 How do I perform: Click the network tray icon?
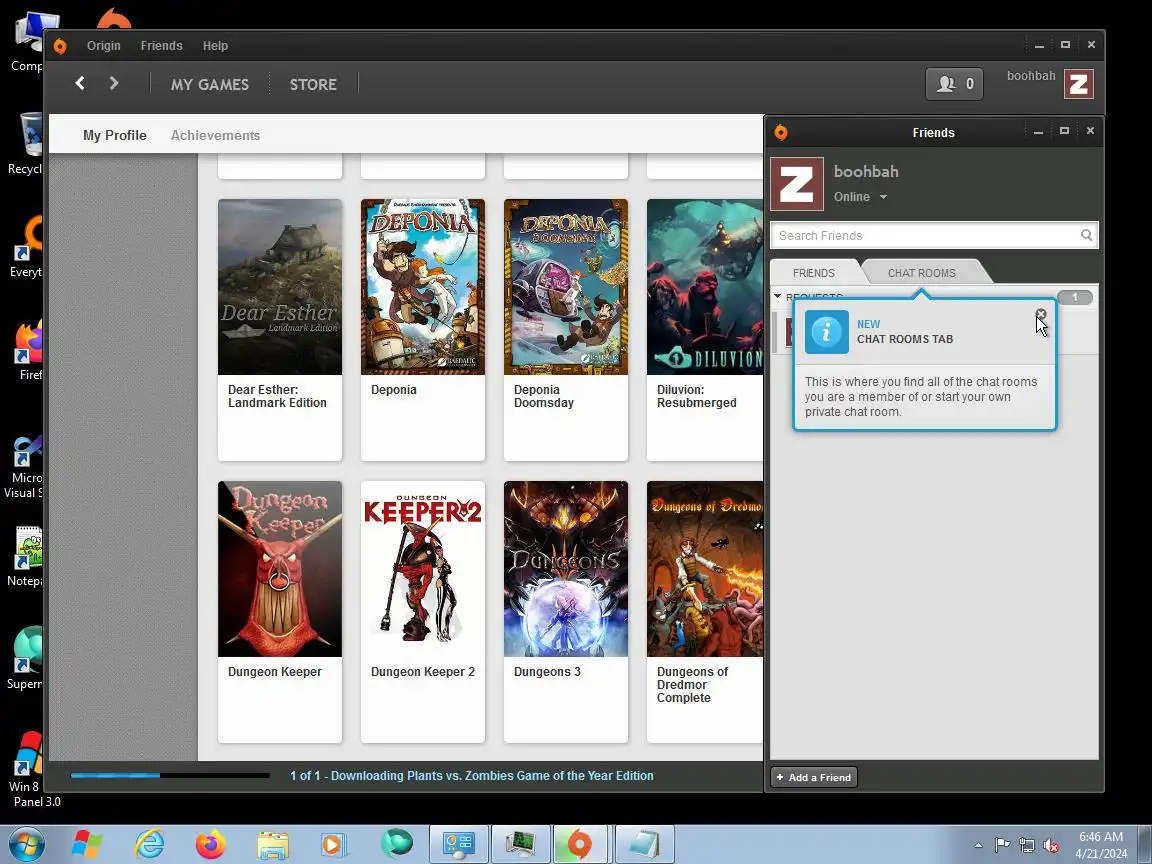(1027, 846)
